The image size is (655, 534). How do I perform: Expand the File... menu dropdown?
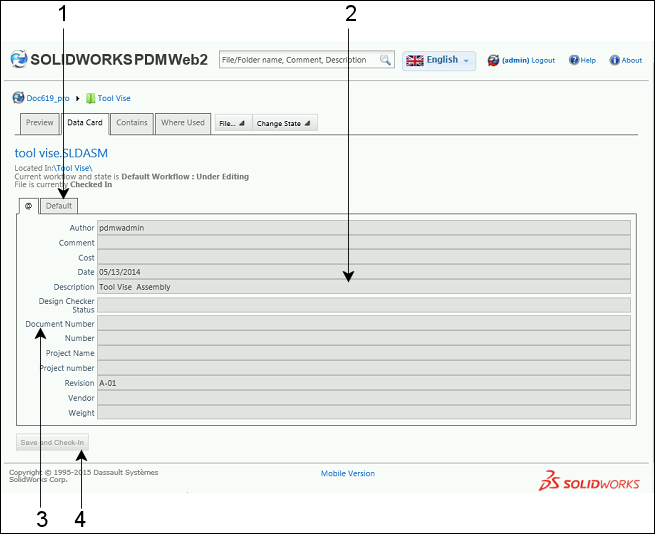232,124
